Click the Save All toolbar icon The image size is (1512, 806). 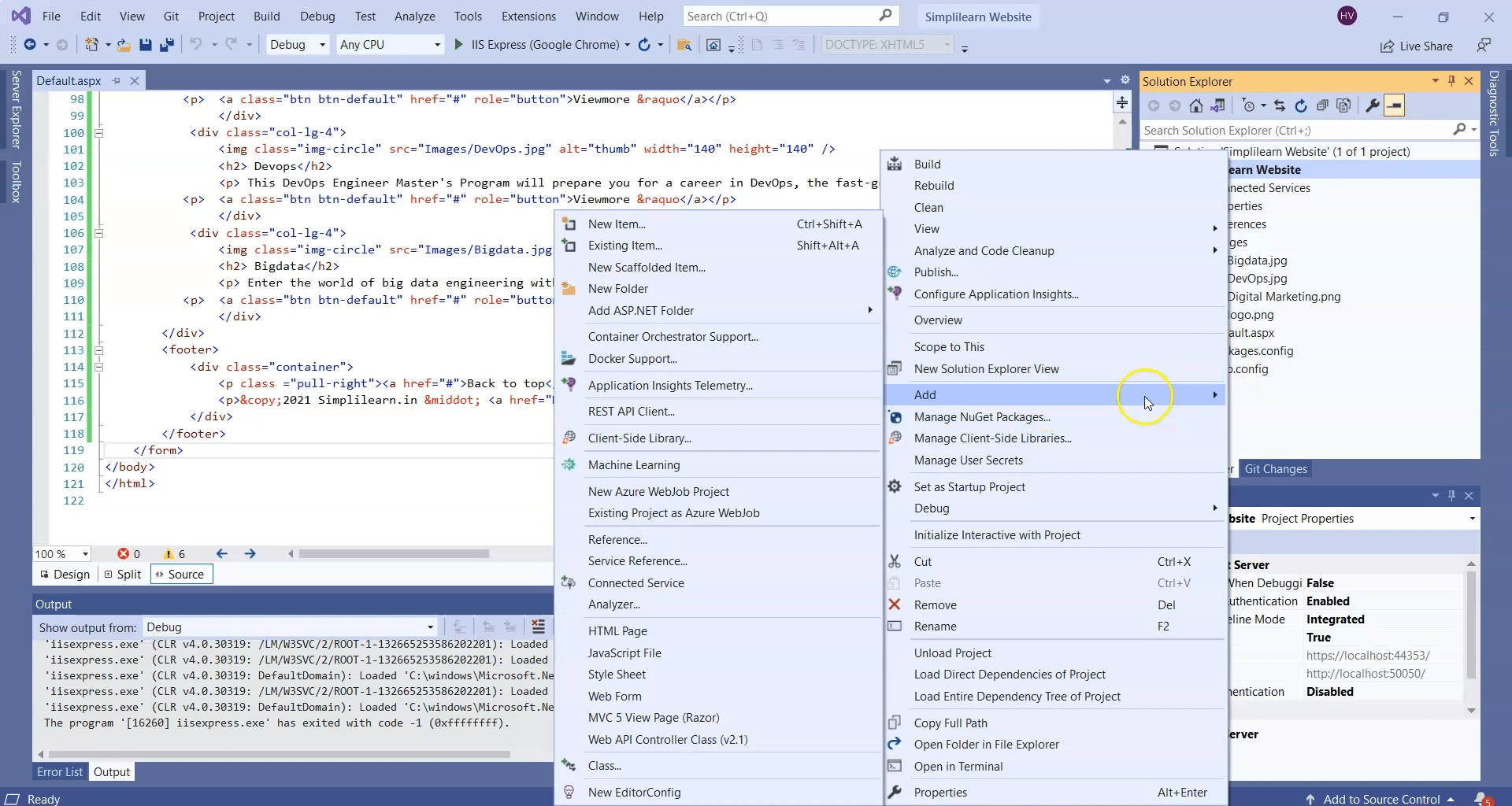(x=167, y=45)
